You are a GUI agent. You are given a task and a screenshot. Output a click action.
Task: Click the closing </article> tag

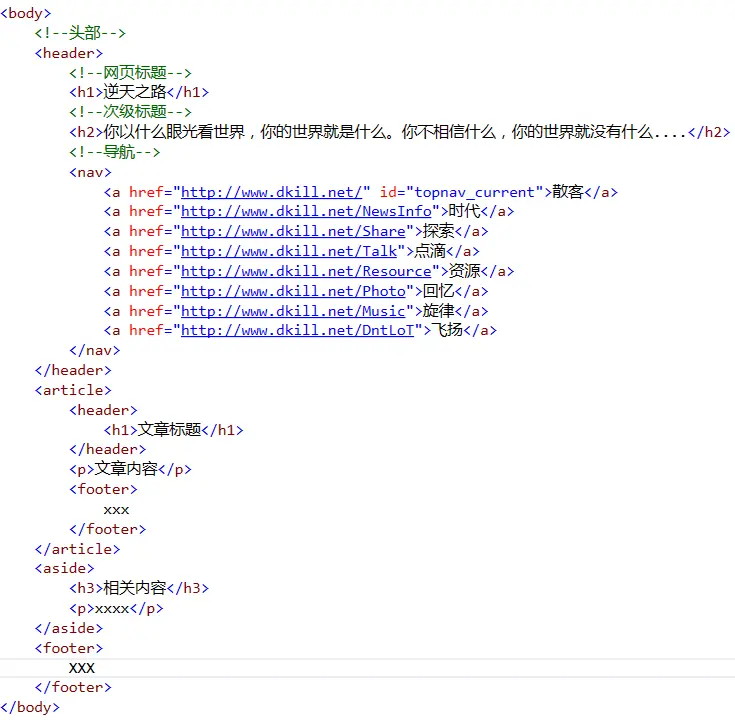tap(77, 549)
